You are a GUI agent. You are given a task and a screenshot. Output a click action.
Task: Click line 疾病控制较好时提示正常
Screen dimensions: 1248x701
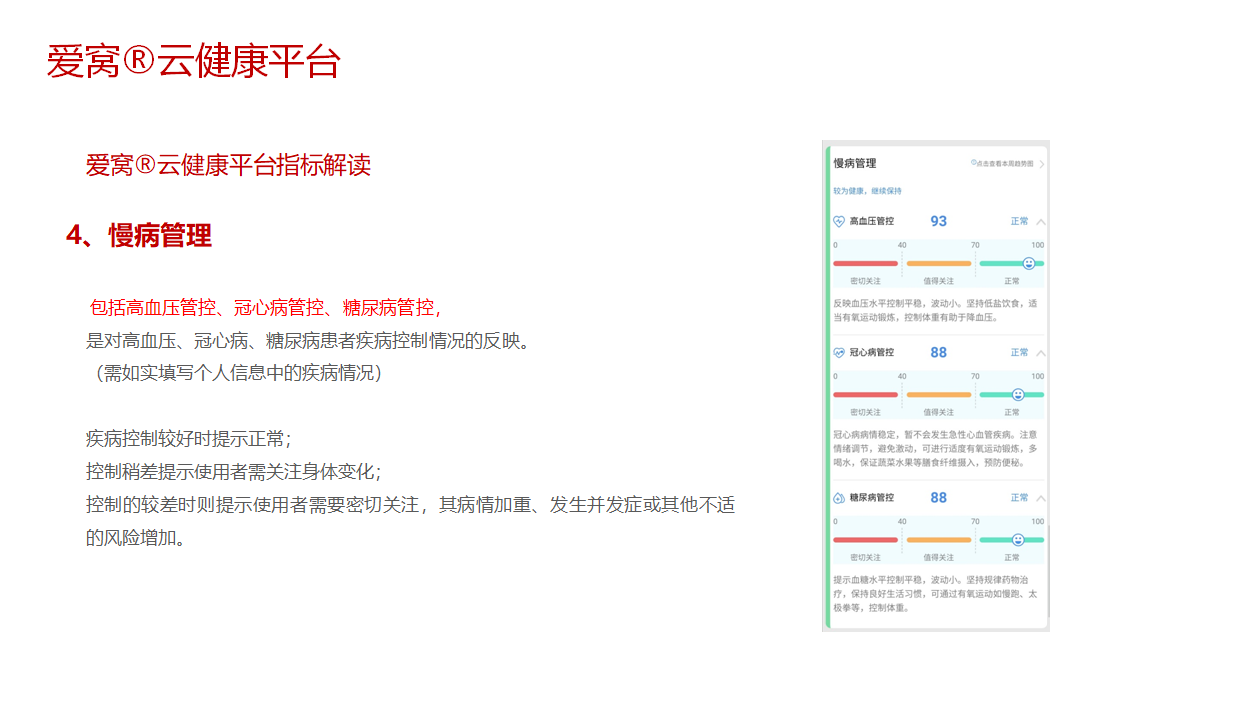coord(188,438)
